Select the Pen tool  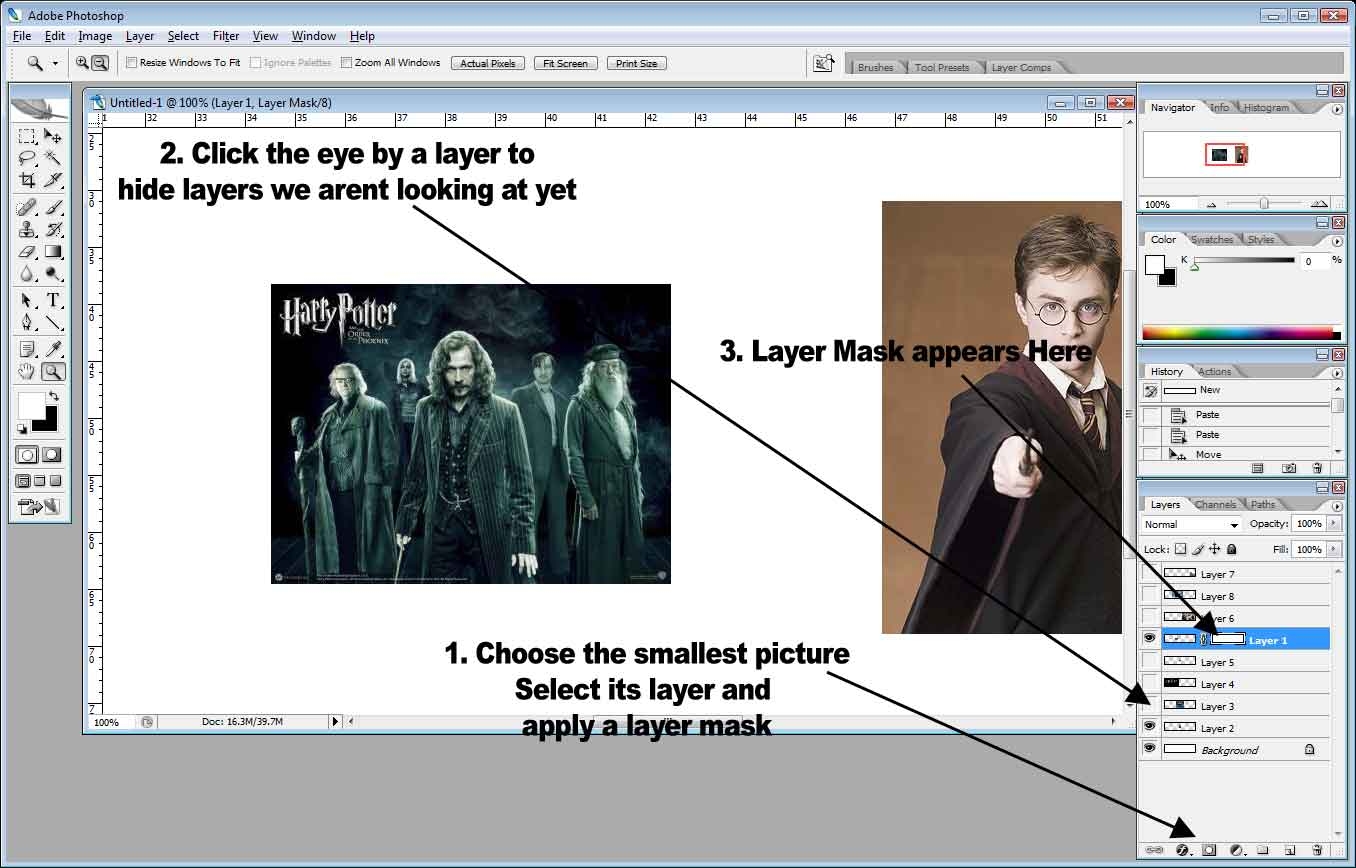[x=28, y=323]
